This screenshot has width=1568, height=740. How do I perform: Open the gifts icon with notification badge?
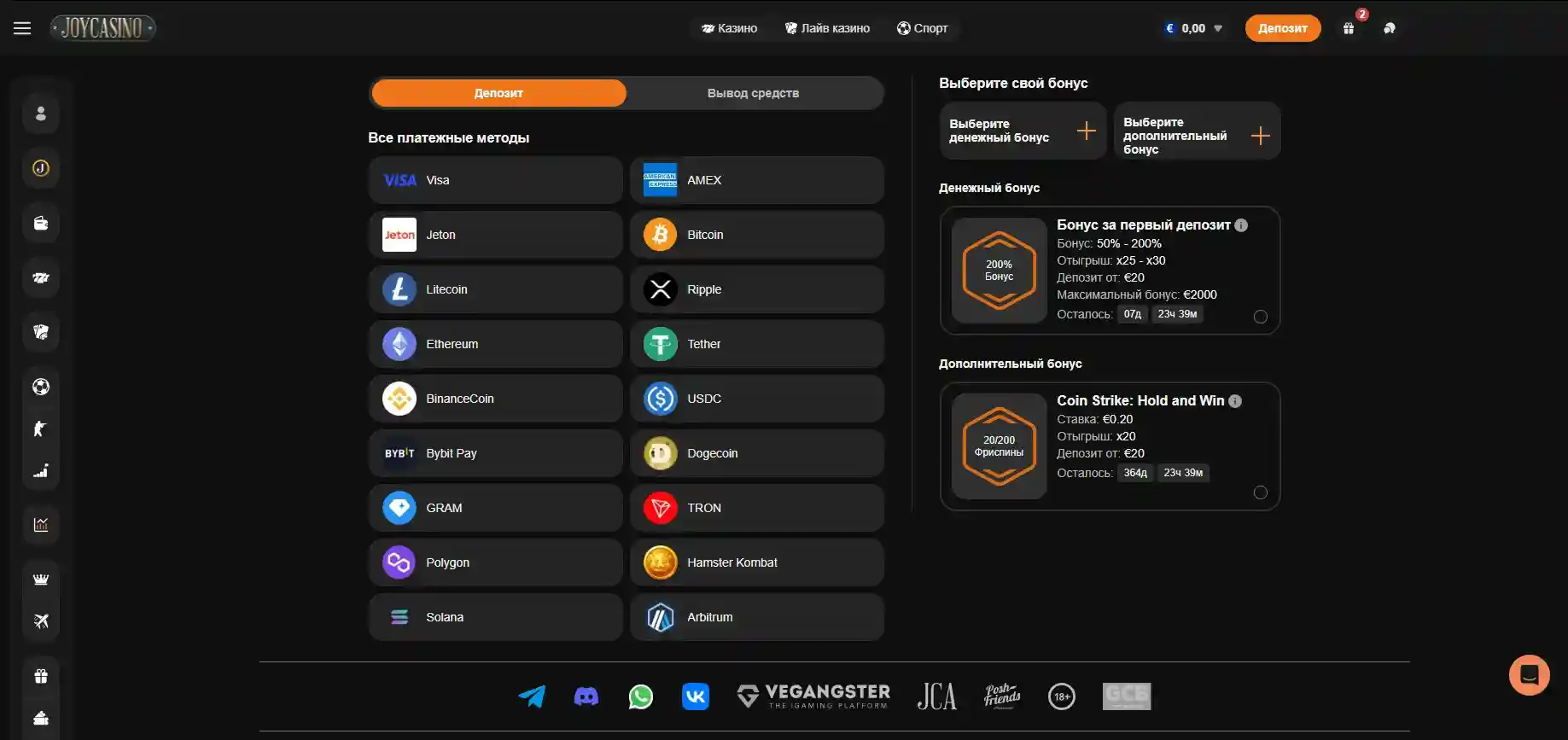[1349, 28]
